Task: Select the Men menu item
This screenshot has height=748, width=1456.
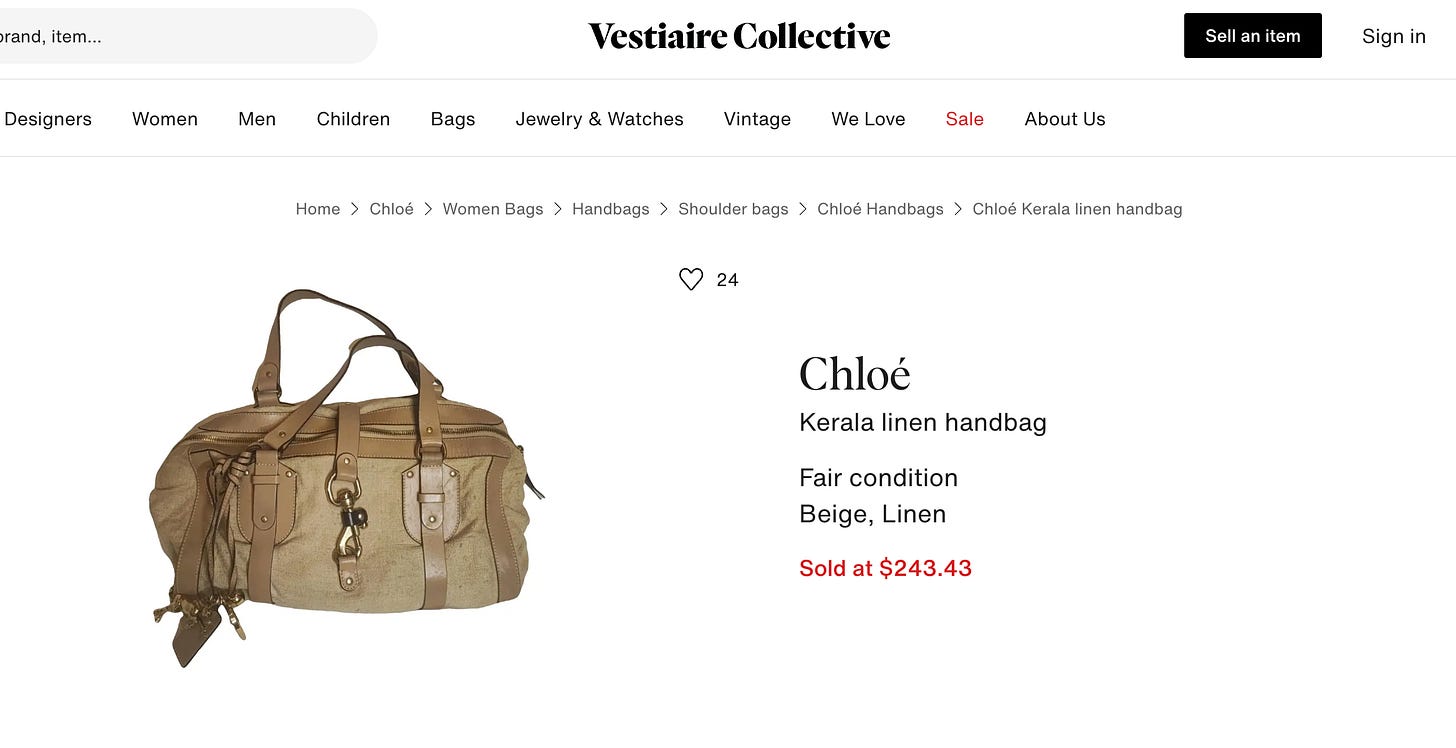Action: (x=257, y=119)
